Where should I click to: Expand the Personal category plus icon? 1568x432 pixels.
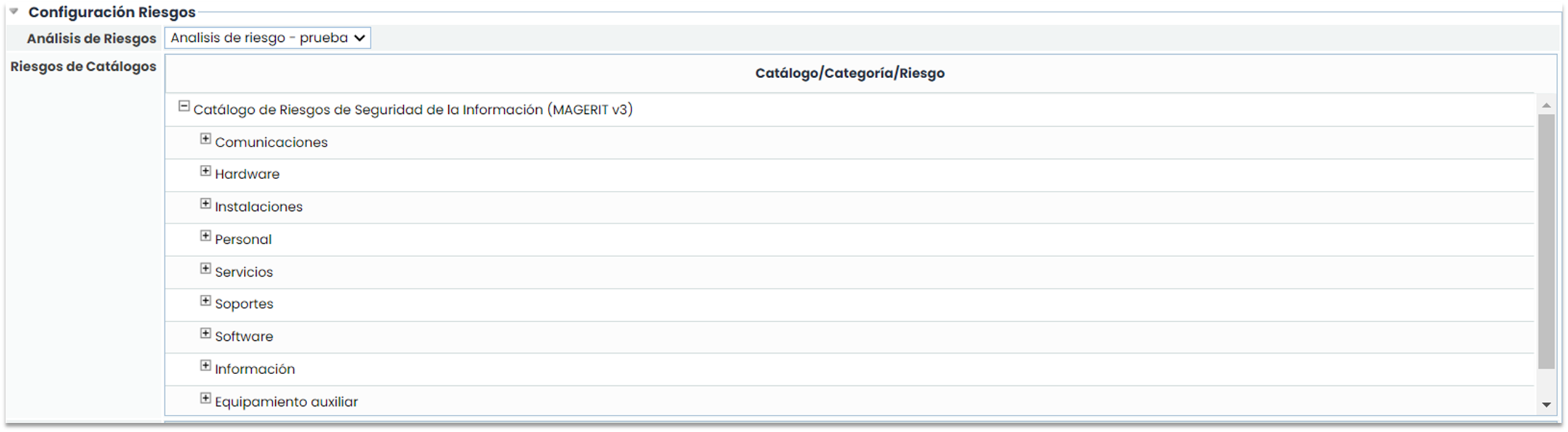[x=206, y=236]
